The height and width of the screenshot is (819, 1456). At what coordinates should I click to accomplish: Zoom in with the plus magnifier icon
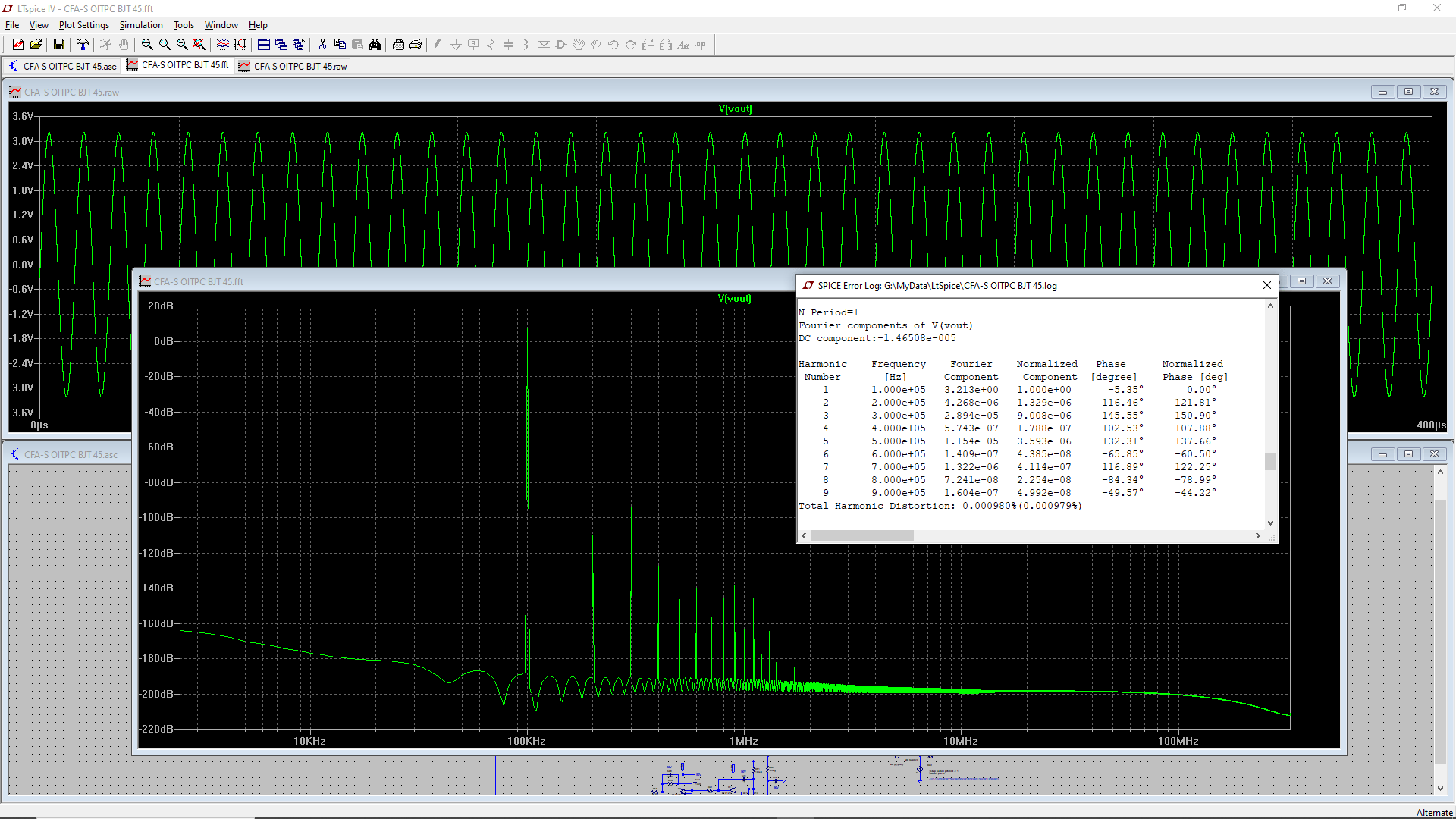[147, 45]
